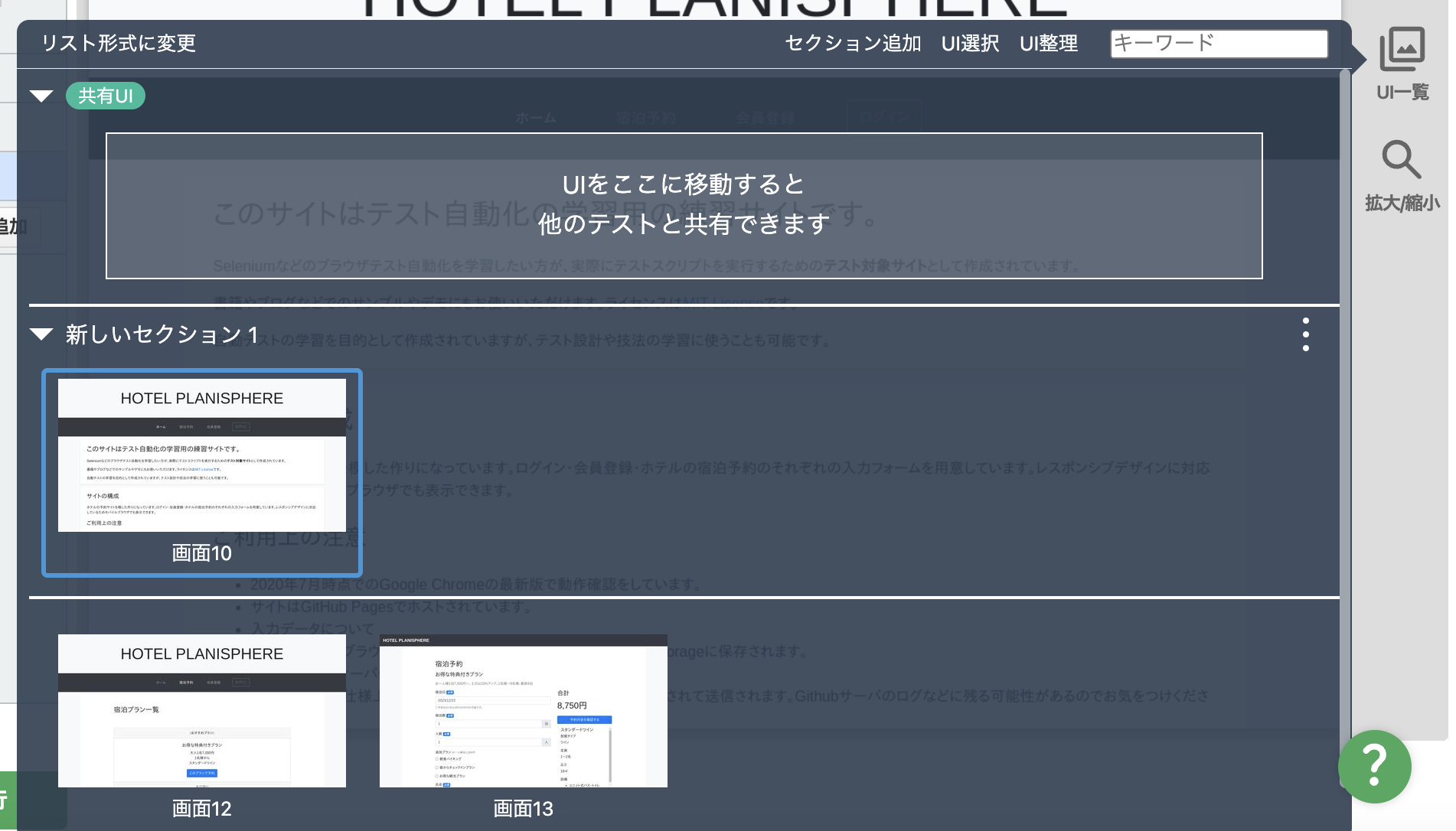Select the 画面10 screen thumbnail
Image resolution: width=1456 pixels, height=831 pixels.
[202, 455]
